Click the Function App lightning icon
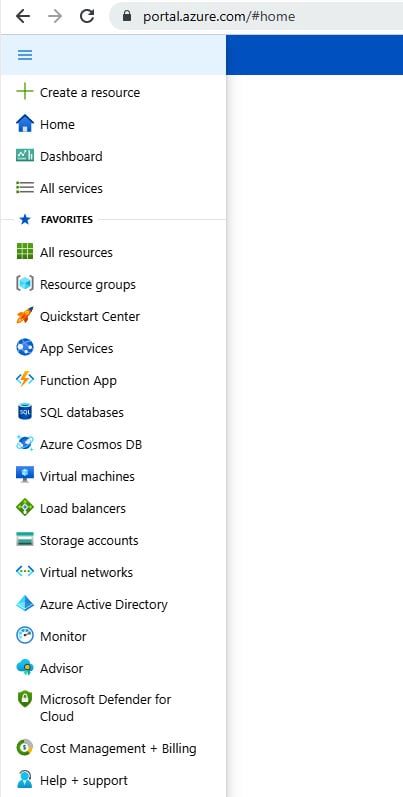Viewport: 403px width, 797px height. point(24,380)
